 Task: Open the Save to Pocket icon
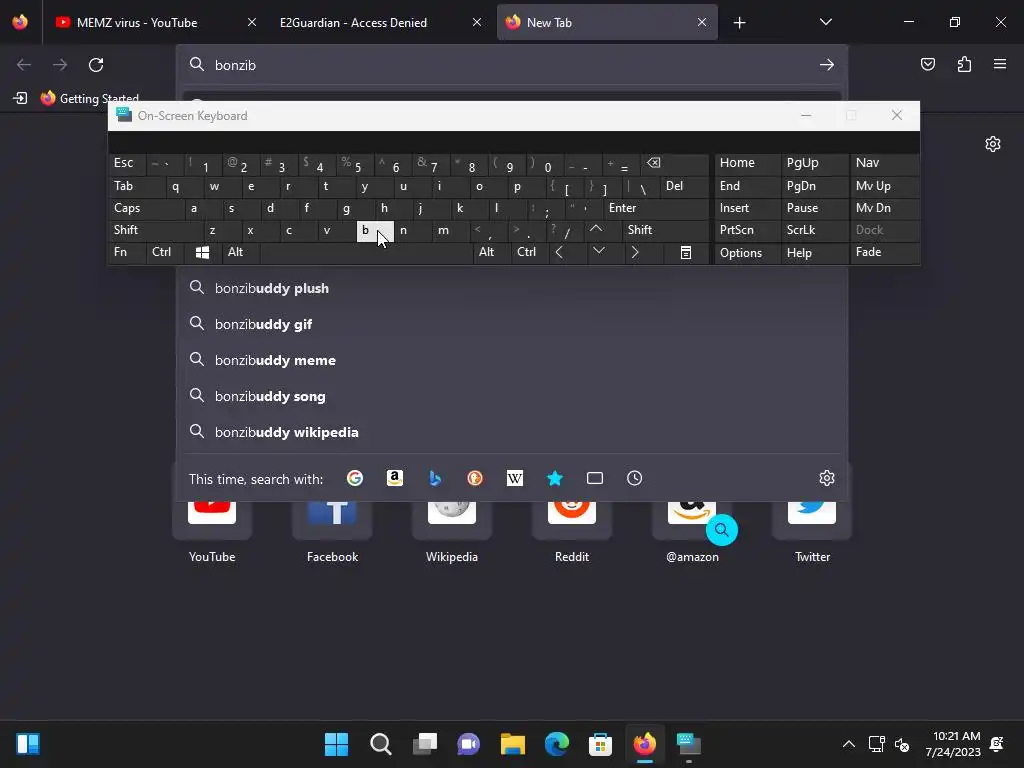928,64
